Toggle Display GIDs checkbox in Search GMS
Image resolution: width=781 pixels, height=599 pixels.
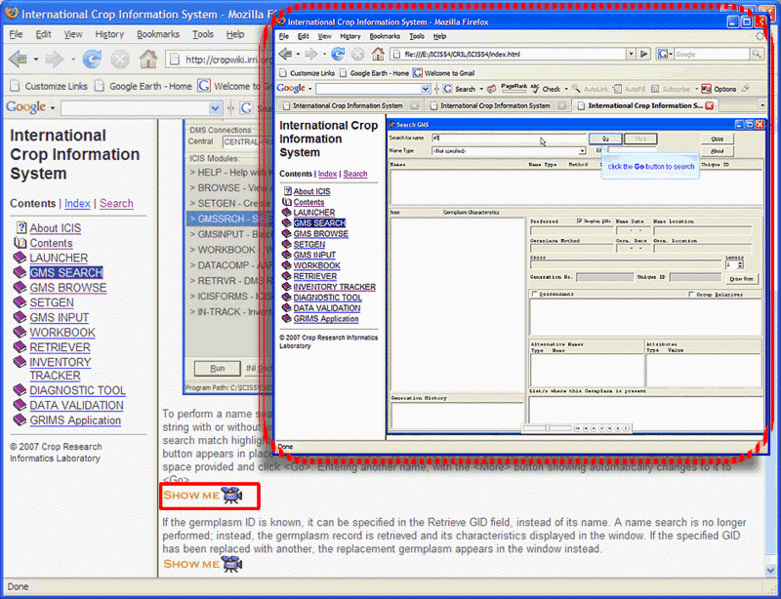point(579,221)
